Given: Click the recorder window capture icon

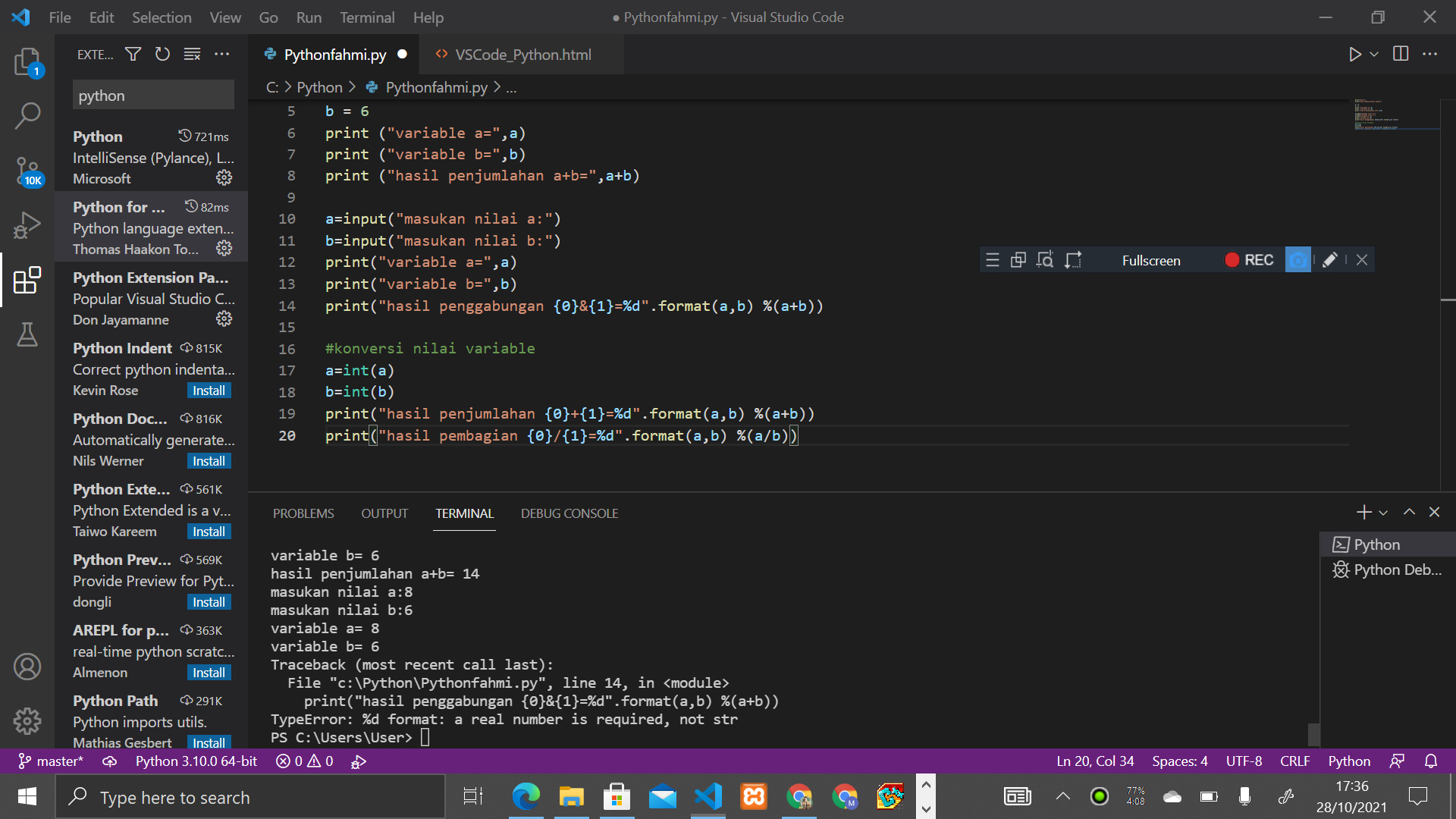Looking at the screenshot, I should (1018, 260).
